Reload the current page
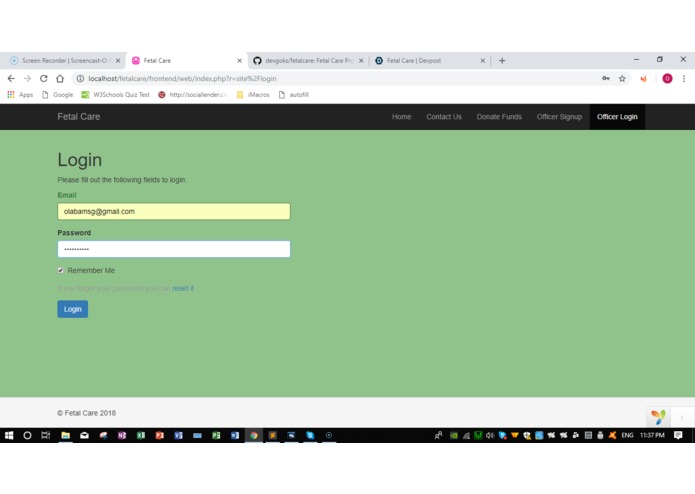 43,78
